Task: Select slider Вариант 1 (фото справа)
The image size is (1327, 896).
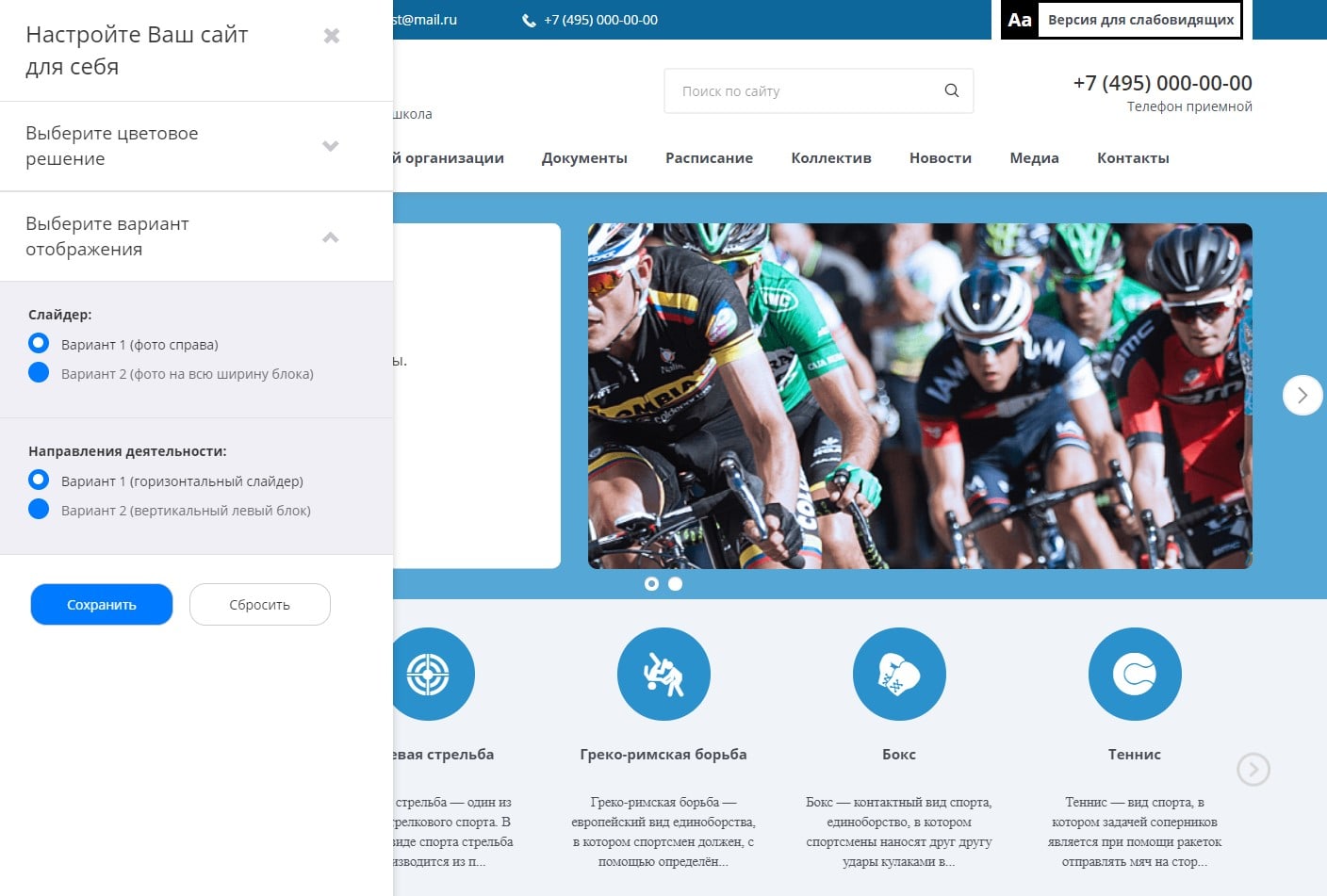Action: (39, 343)
